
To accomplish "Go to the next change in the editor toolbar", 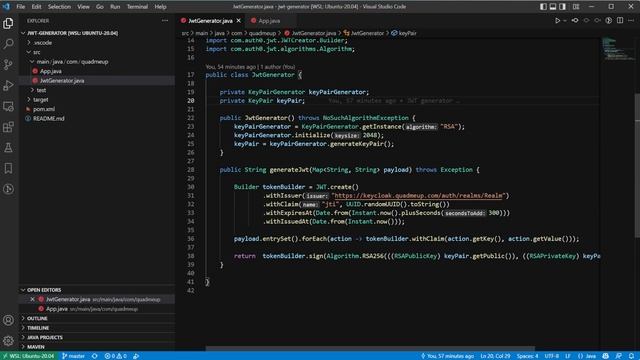I will (598, 20).
